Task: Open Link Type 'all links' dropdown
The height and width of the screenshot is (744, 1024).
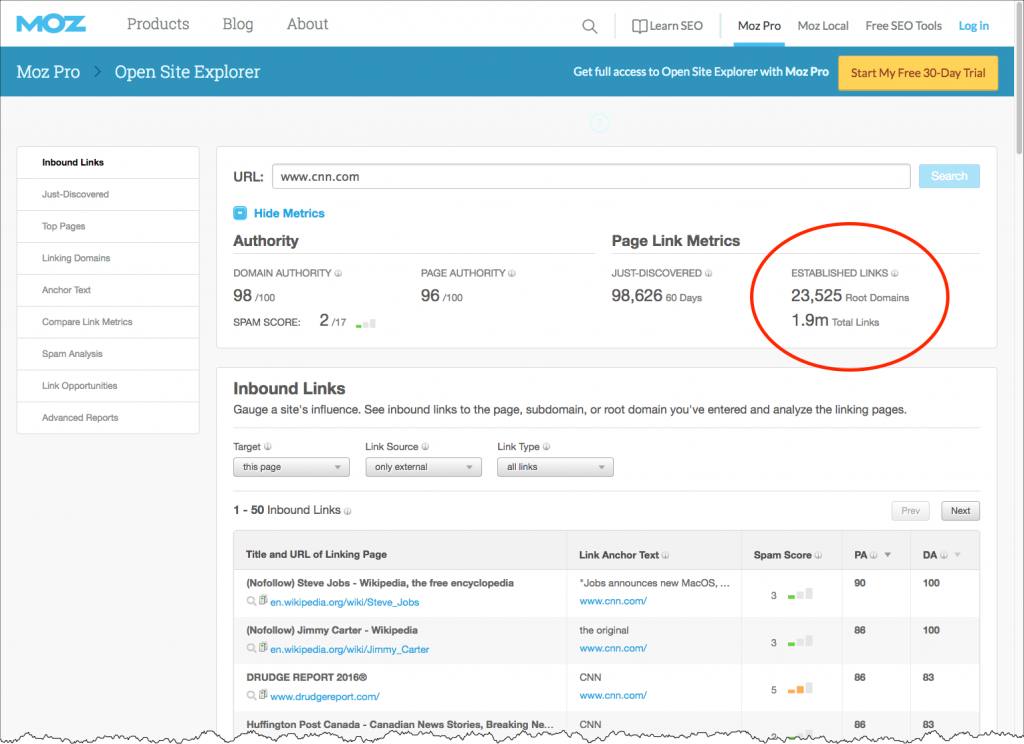Action: point(555,467)
